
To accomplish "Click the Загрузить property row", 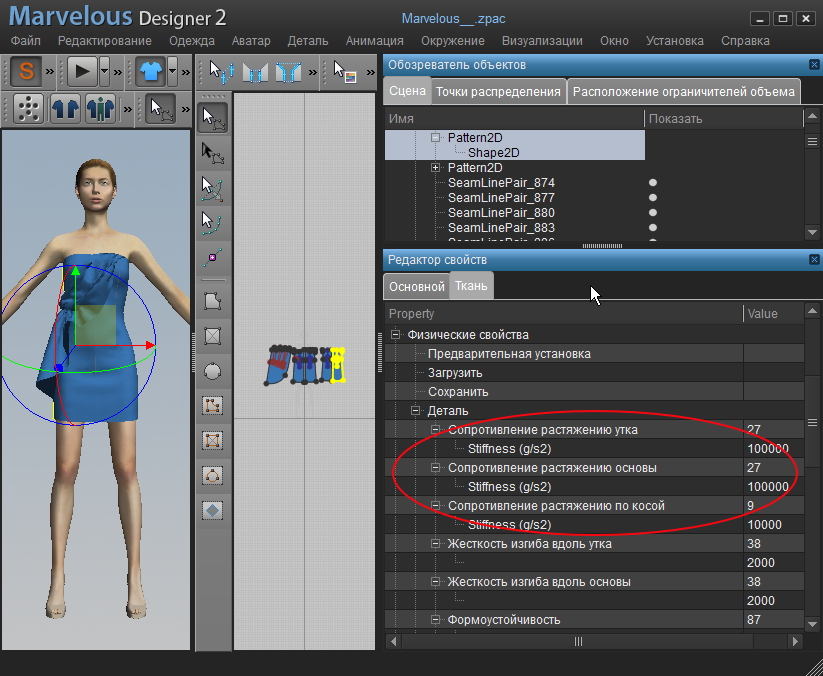I will click(455, 373).
